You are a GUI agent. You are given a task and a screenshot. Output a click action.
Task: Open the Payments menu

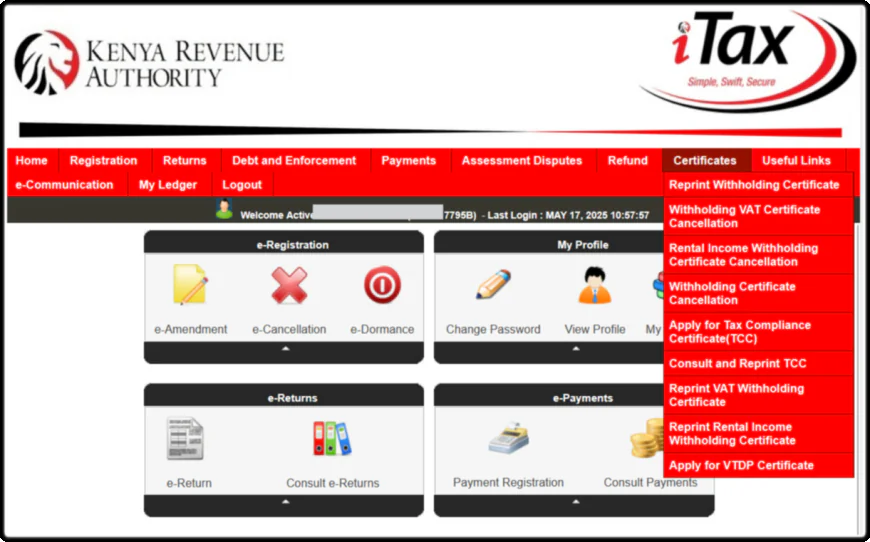point(409,161)
